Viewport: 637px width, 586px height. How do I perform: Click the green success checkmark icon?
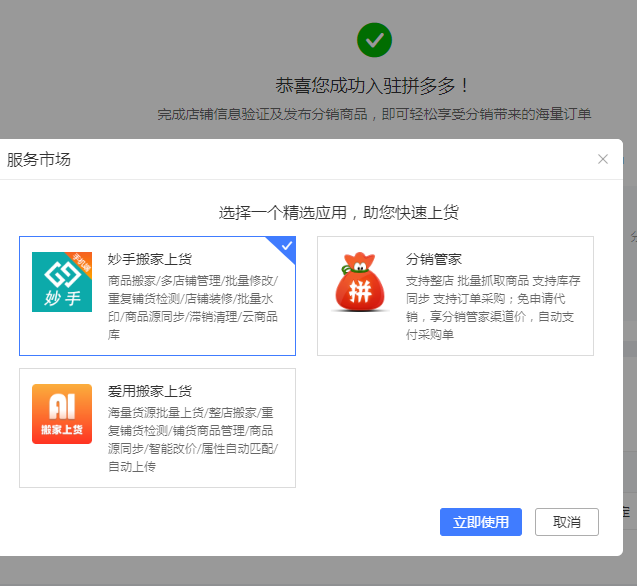[374, 40]
